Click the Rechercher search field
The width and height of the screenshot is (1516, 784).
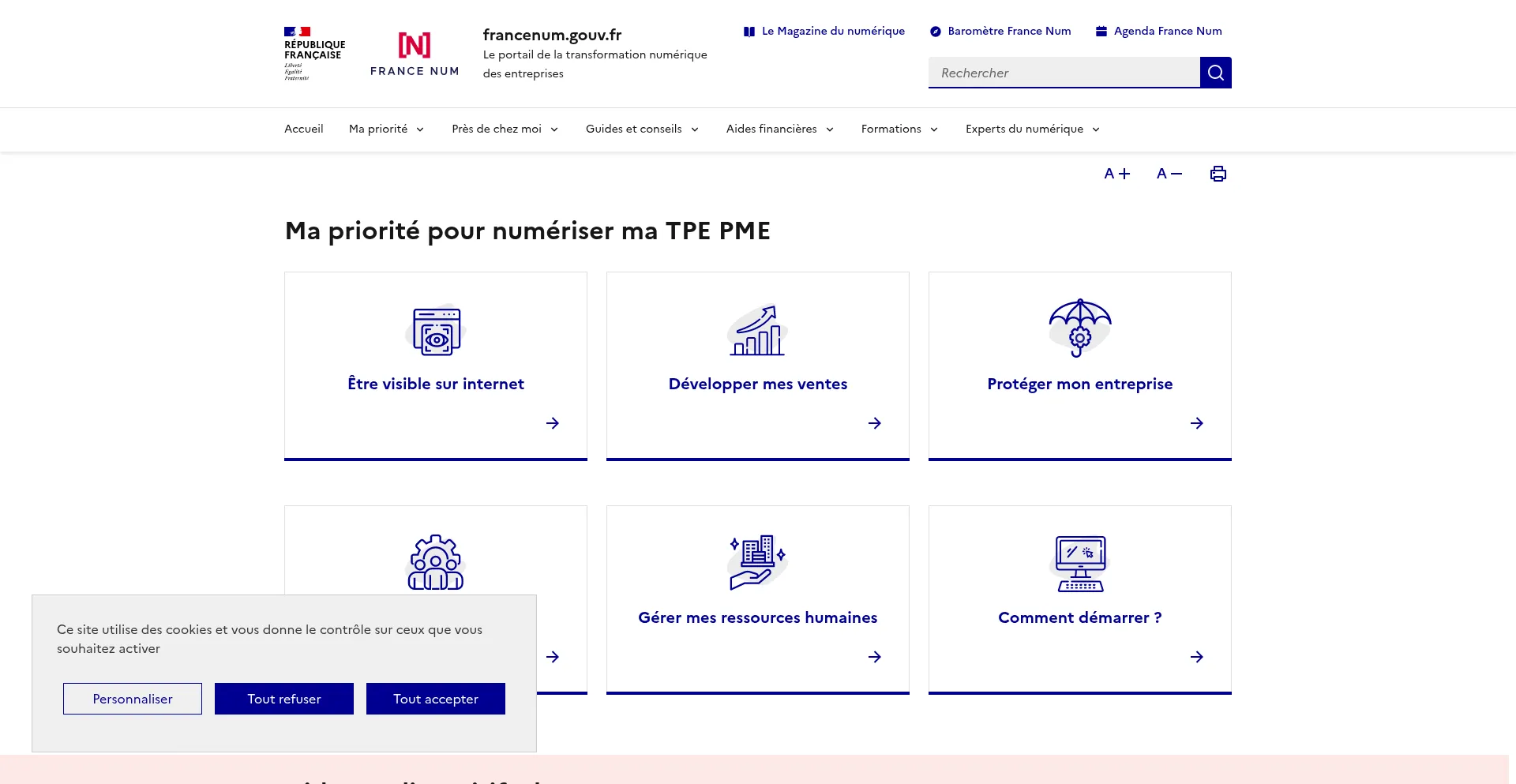(1064, 73)
